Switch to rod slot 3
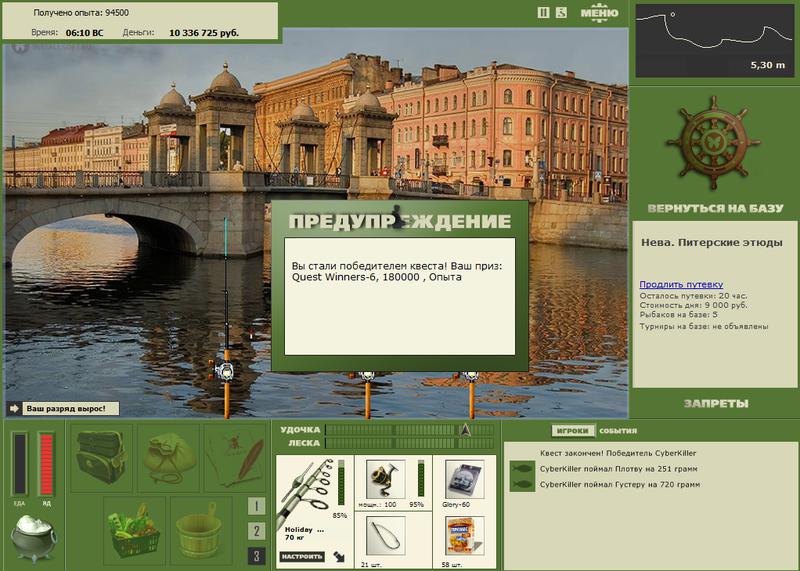800x571 pixels. point(257,556)
